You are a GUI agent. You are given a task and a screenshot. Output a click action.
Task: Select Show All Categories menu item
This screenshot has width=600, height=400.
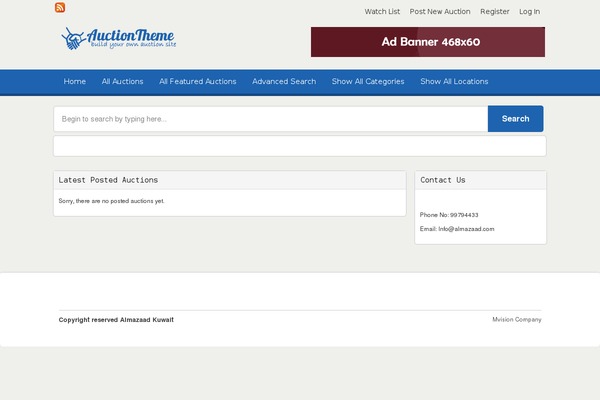point(368,81)
